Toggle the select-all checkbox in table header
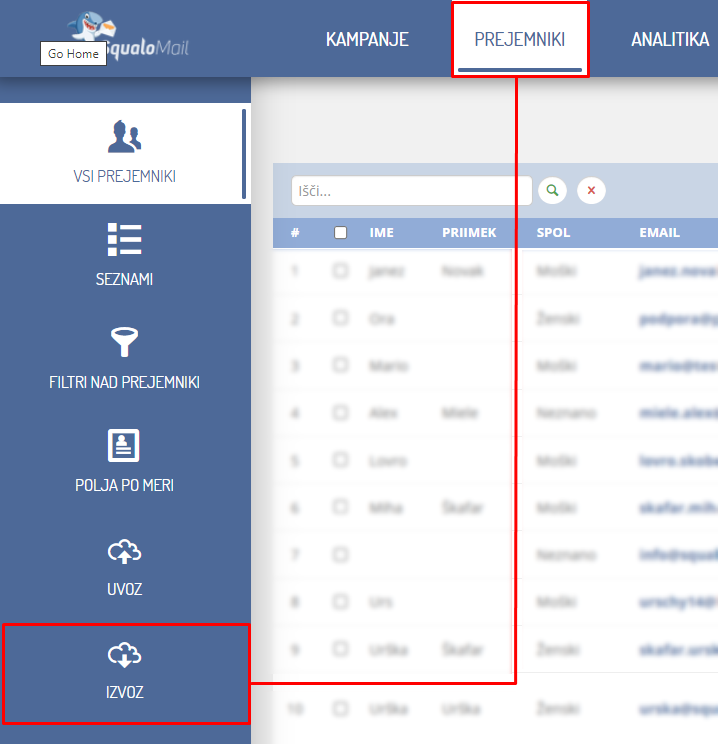Viewport: 718px width, 744px height. [x=340, y=233]
